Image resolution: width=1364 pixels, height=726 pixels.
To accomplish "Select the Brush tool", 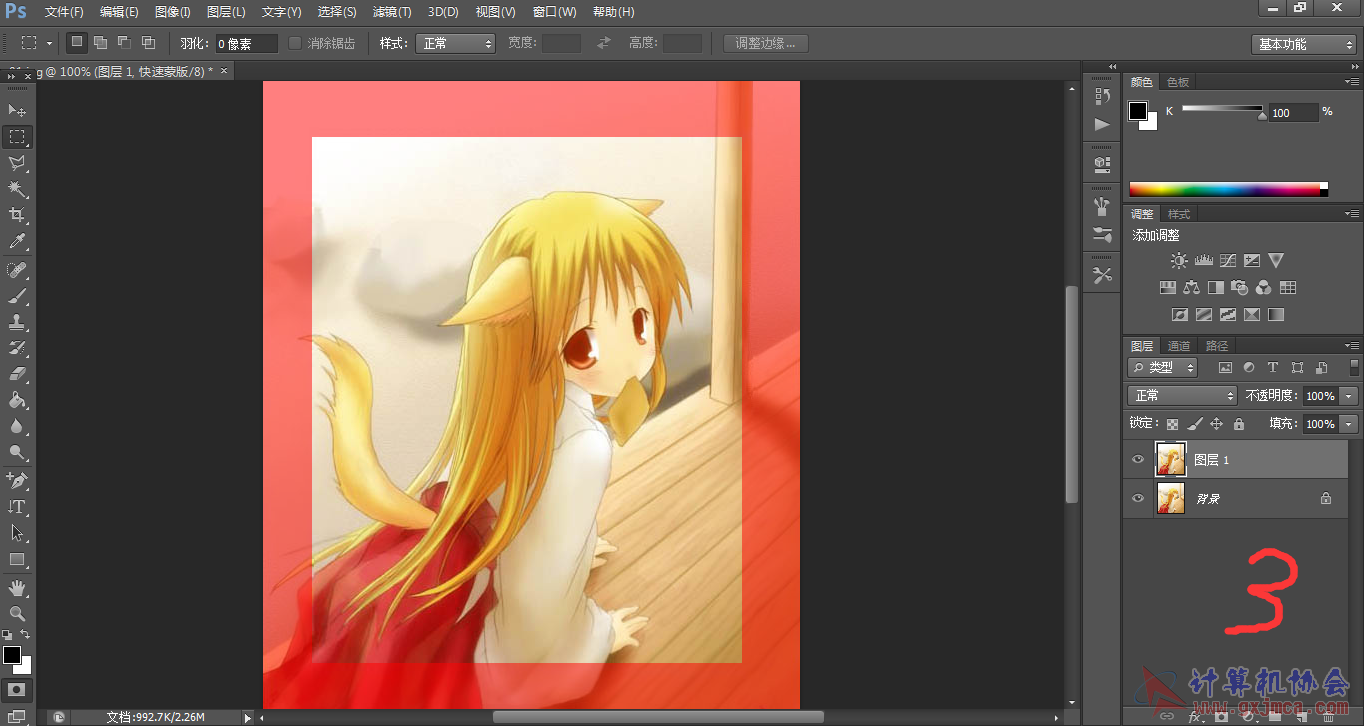I will [17, 296].
